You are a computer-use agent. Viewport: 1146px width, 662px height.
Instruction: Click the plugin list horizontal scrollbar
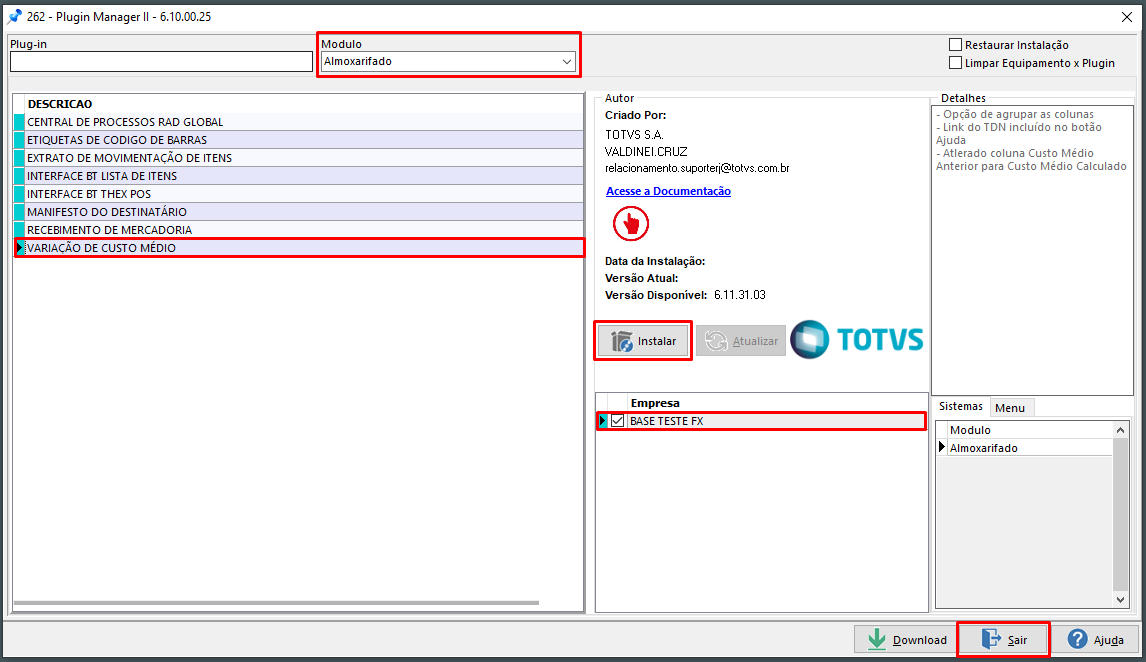[276, 603]
